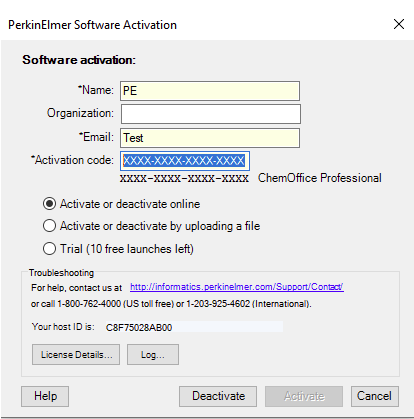
Task: Click the 'Your host ID is:' label
Action: [x=63, y=327]
